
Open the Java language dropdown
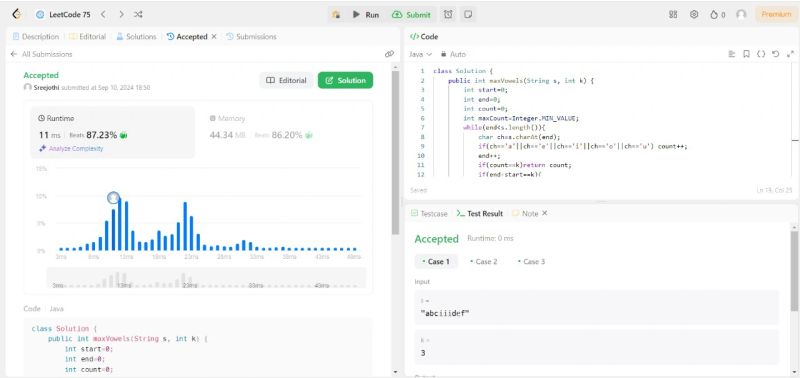[x=421, y=54]
